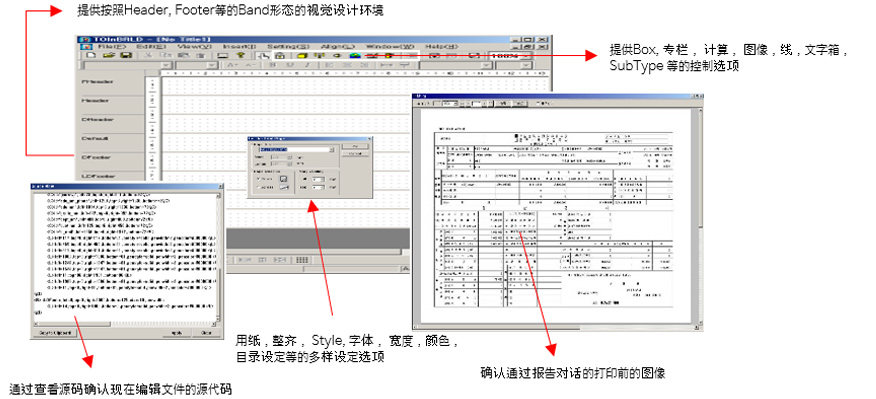876x399 pixels.
Task: Click the grid icon in bottom toolbar
Action: pos(302,260)
